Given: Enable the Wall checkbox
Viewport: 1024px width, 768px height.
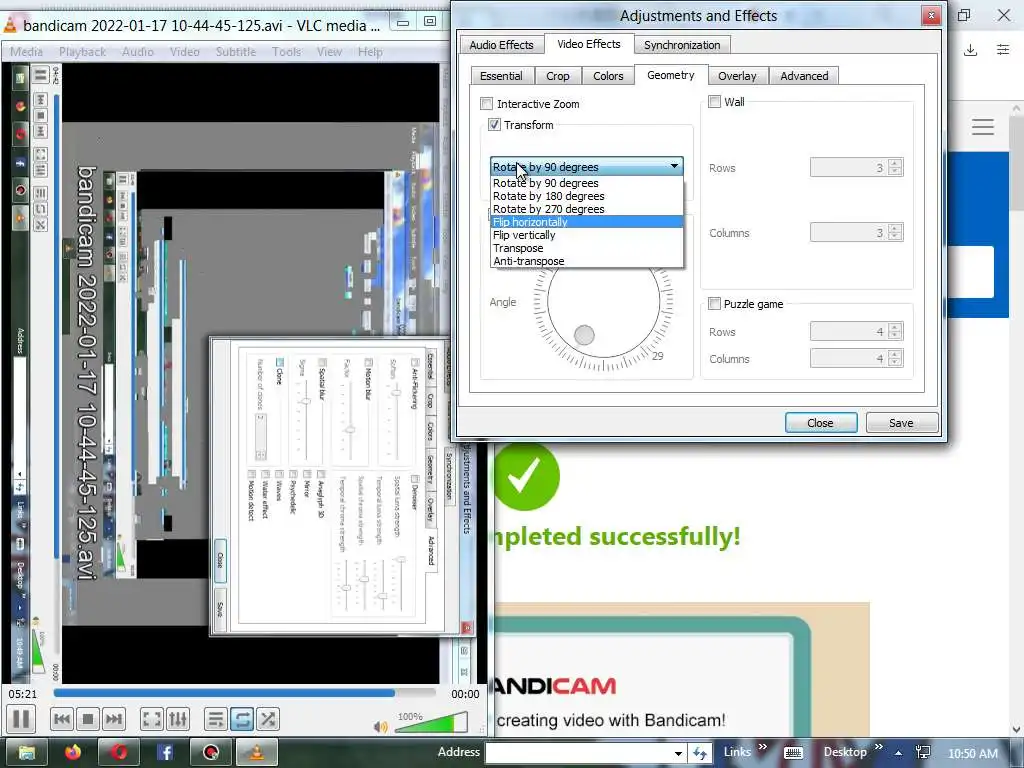Looking at the screenshot, I should tap(715, 102).
